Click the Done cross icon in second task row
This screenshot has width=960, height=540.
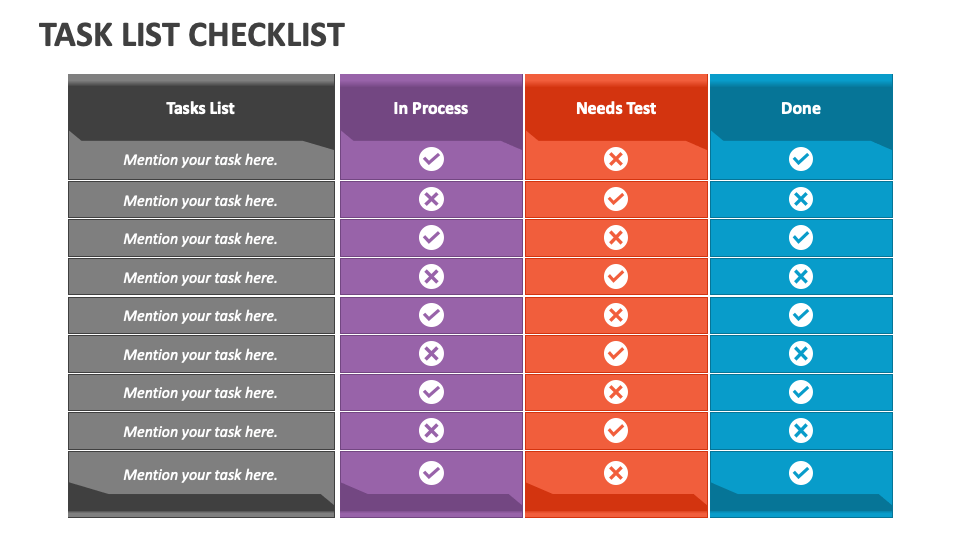801,199
